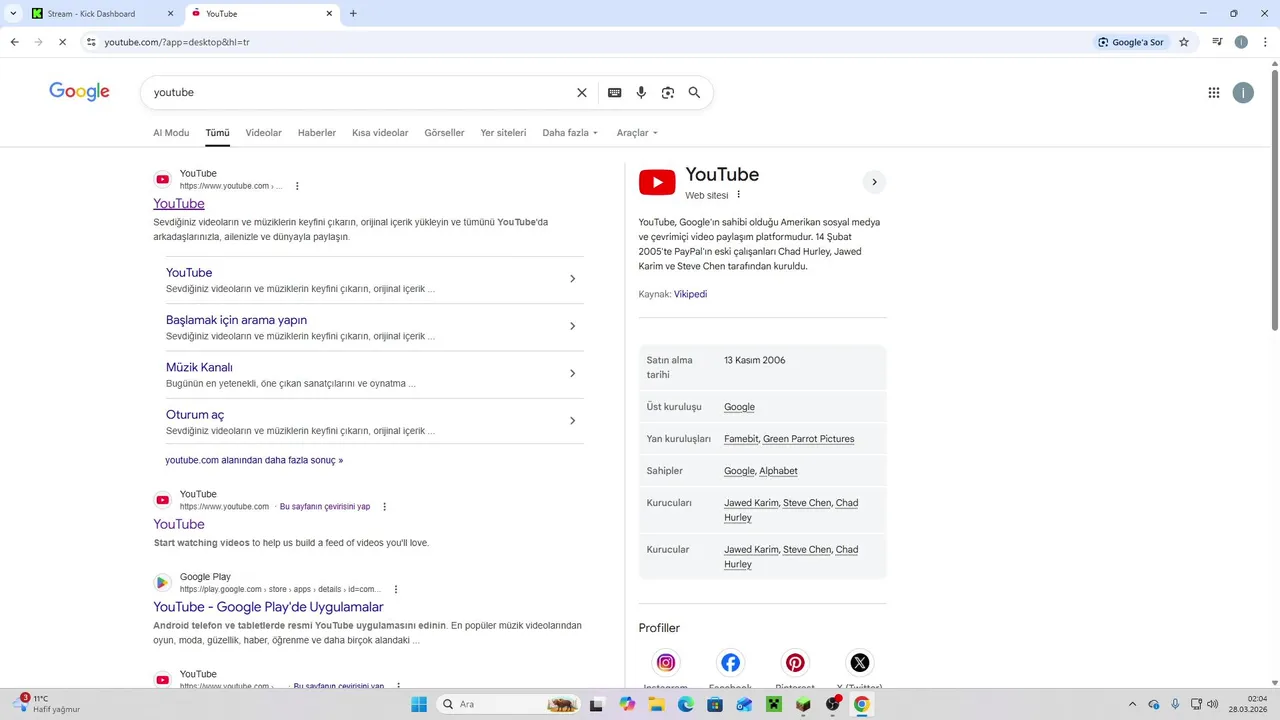Click the Google logo
This screenshot has height=720, width=1280.
pyautogui.click(x=79, y=92)
